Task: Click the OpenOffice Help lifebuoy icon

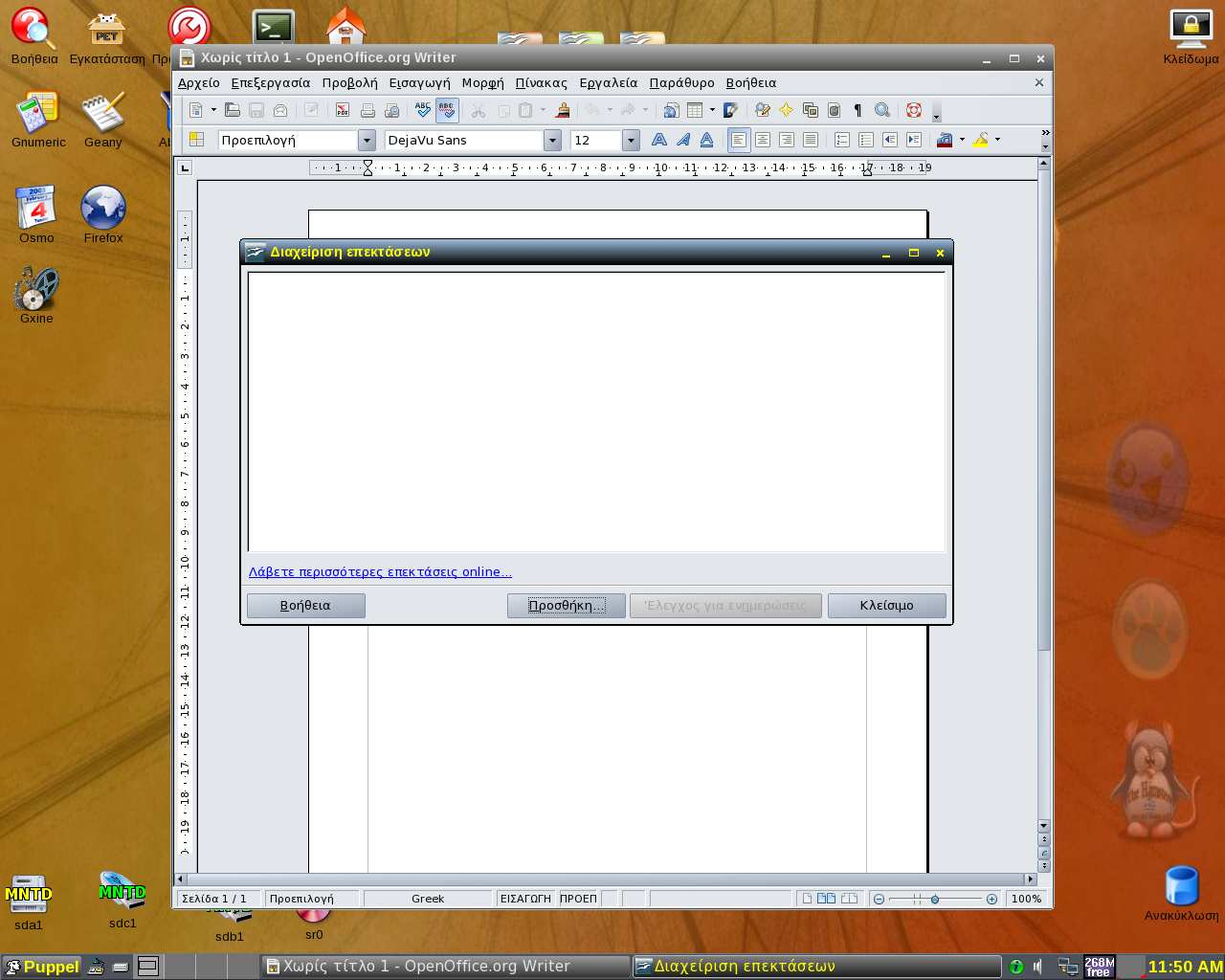Action: click(914, 110)
